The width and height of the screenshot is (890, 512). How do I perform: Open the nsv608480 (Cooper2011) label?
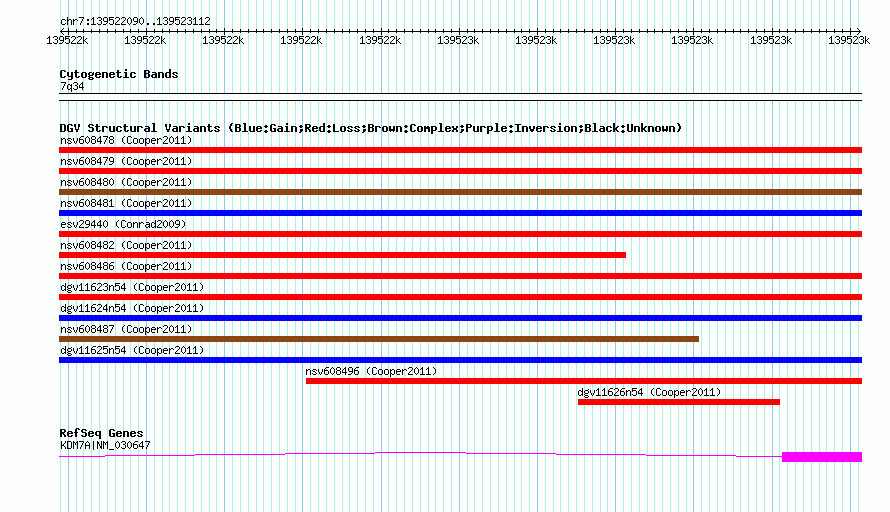(x=126, y=182)
